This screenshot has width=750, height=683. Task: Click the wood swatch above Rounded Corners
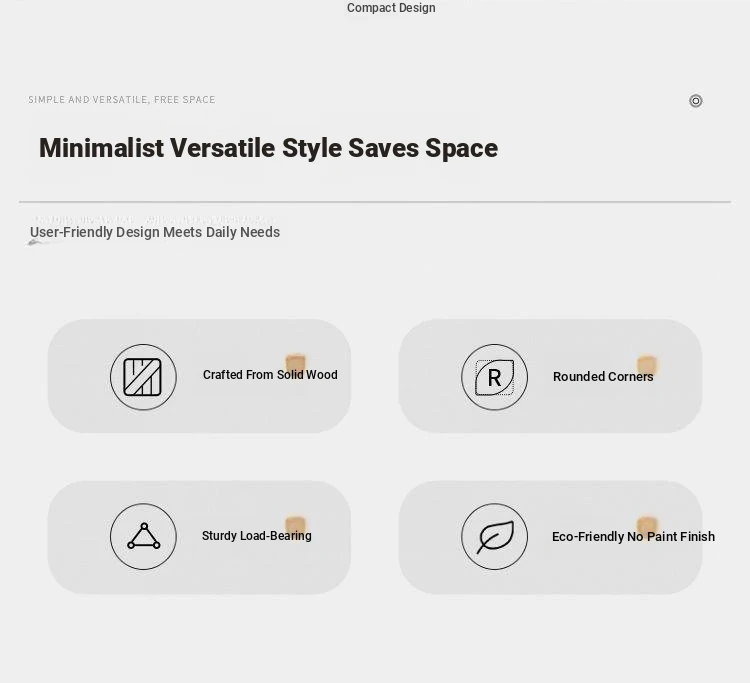pos(646,364)
